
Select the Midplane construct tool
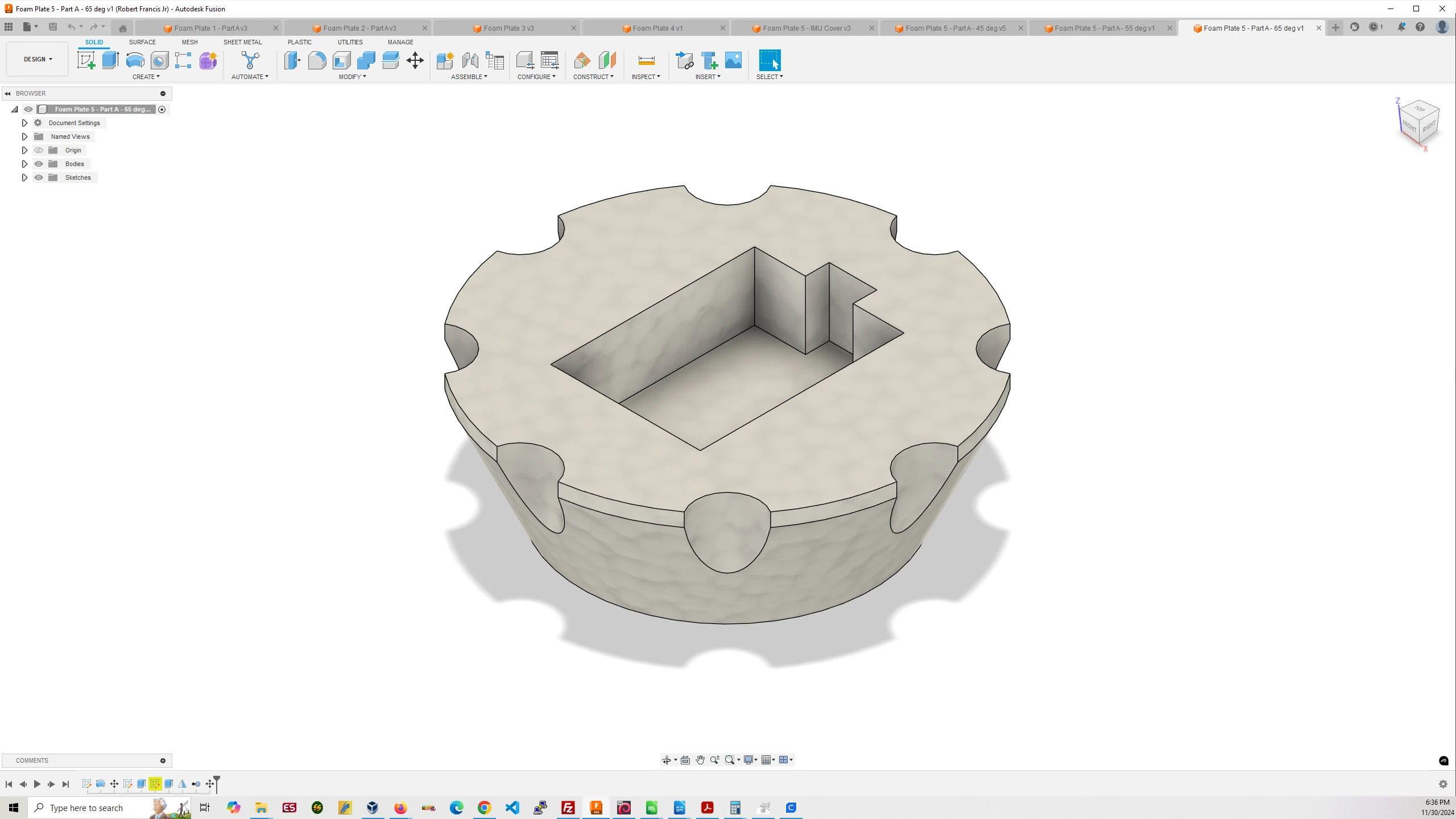607,60
